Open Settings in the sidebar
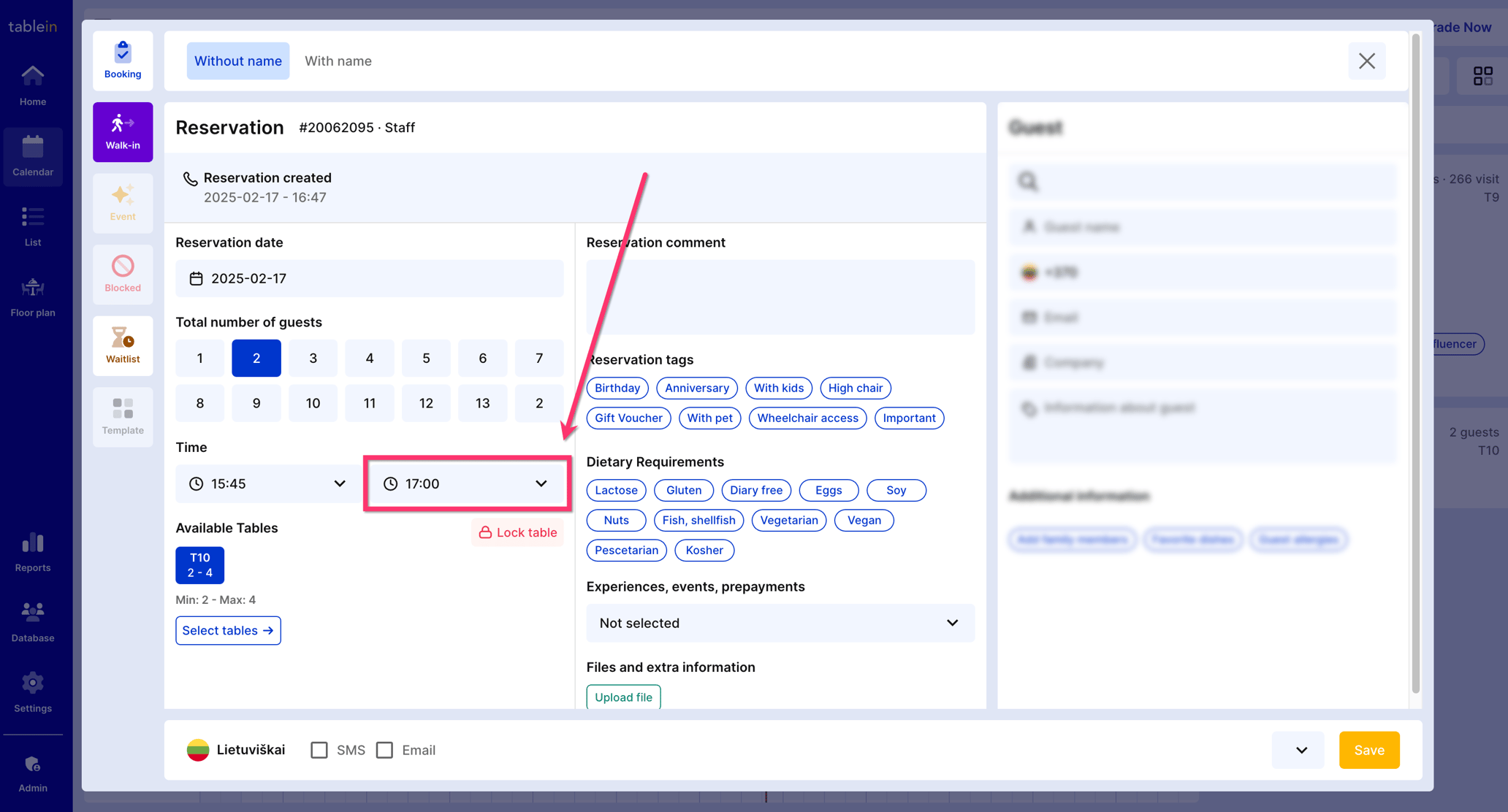Screen dimensions: 1508x812 [33, 693]
